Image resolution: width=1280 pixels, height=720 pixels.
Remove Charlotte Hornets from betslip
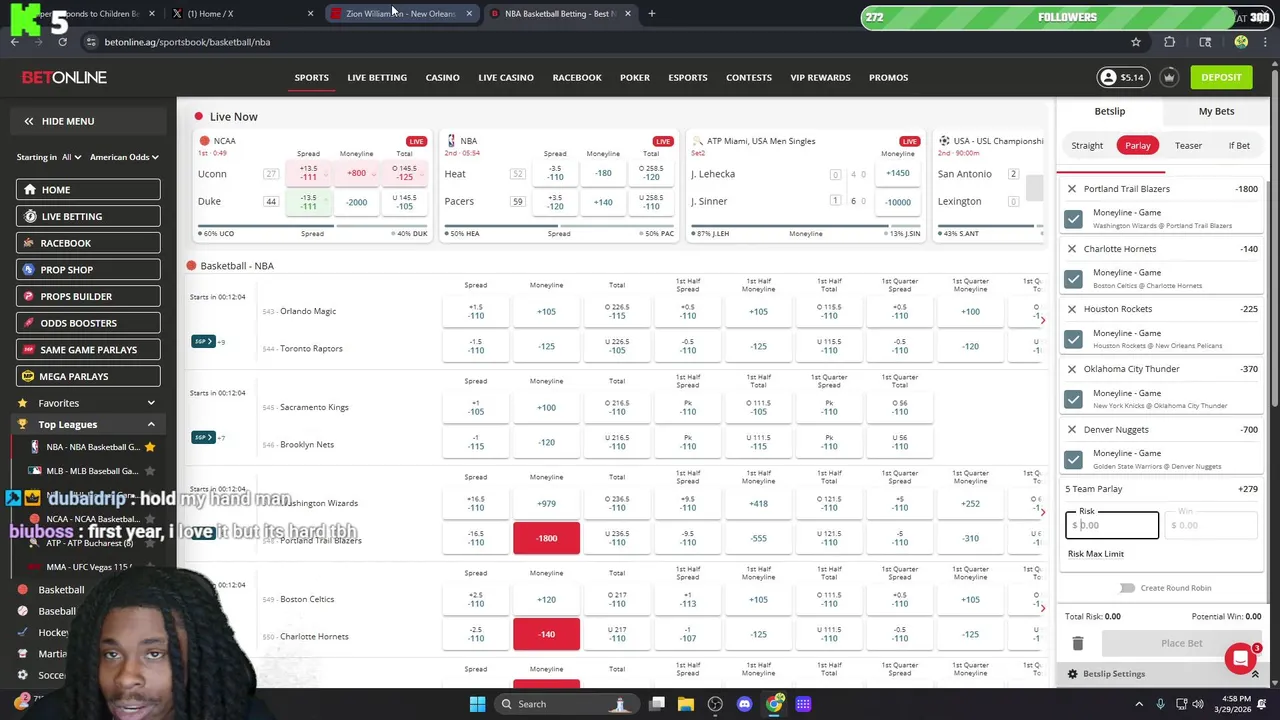click(x=1072, y=249)
